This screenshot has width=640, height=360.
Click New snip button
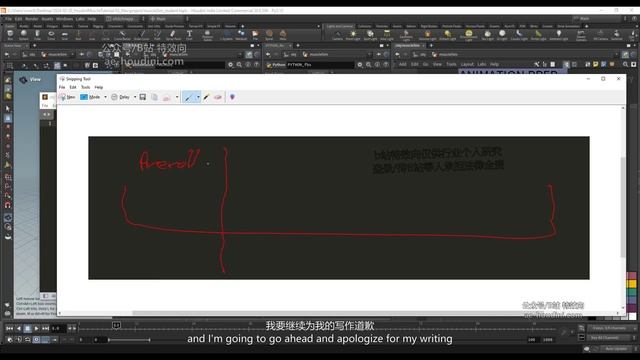[67, 97]
